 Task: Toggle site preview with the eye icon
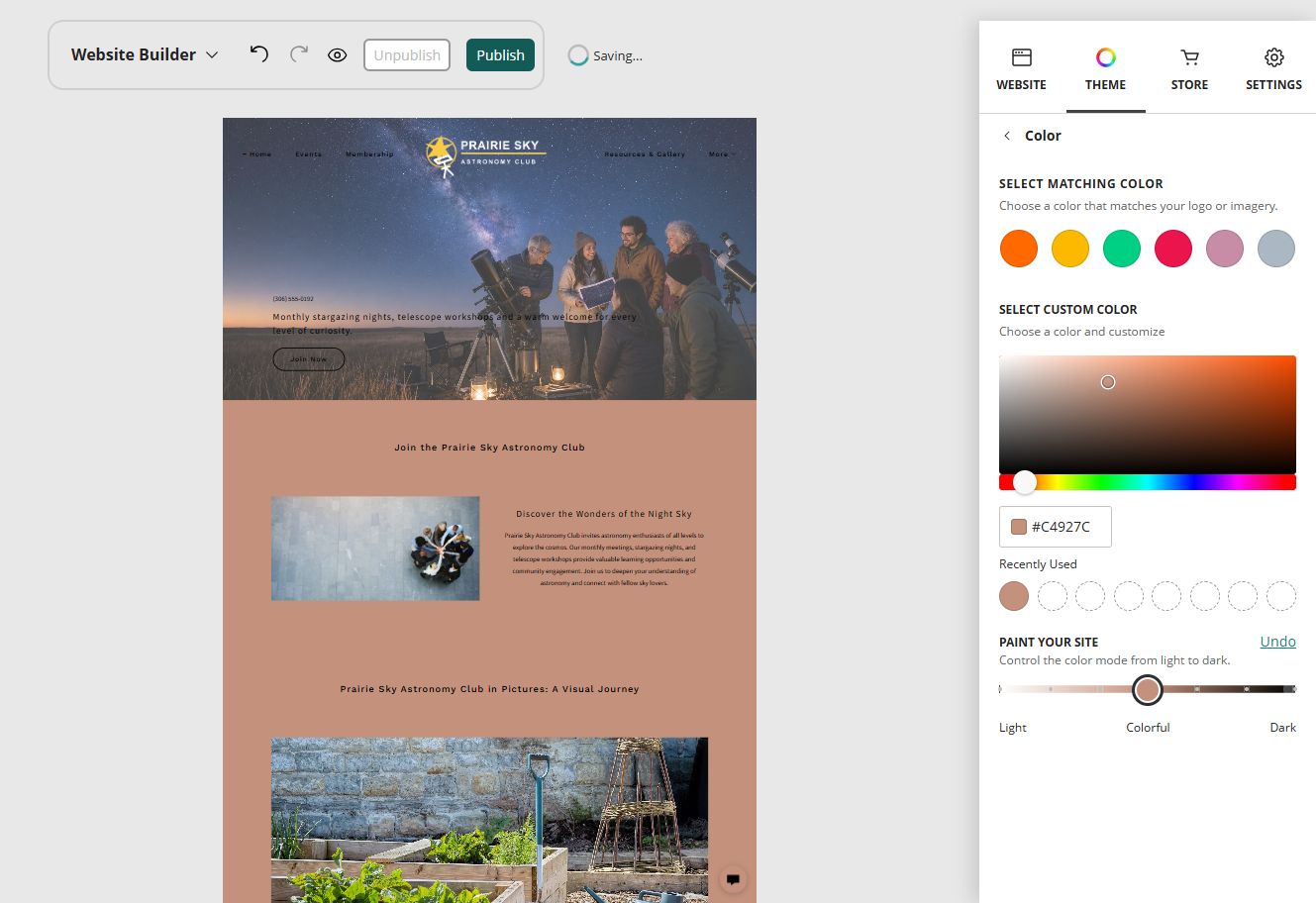click(338, 55)
